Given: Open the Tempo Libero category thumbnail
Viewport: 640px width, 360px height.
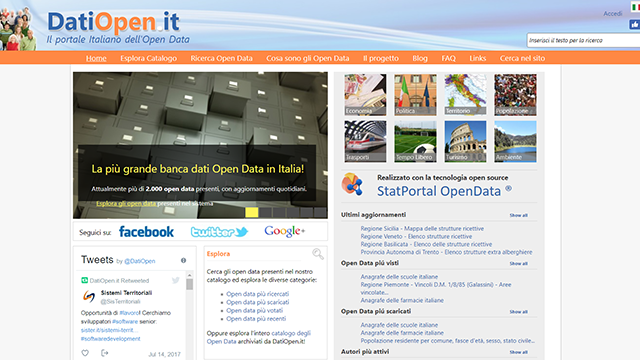Looking at the screenshot, I should coord(416,141).
